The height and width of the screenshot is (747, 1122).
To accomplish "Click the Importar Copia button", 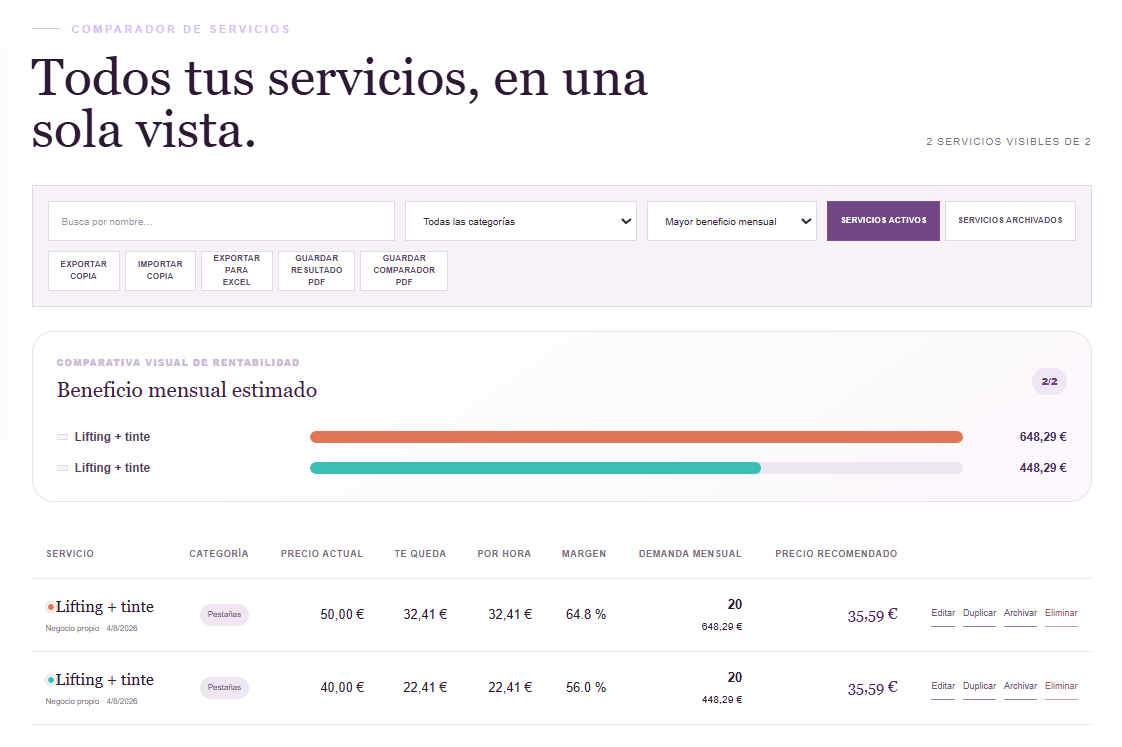I will point(160,270).
